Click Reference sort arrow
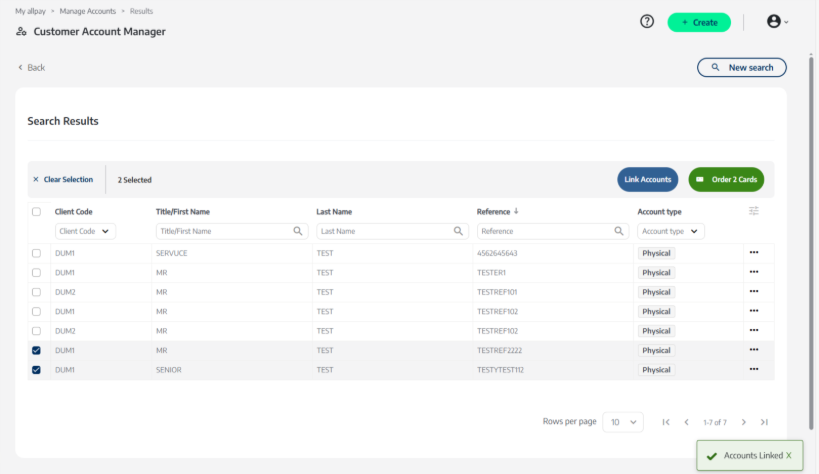The width and height of the screenshot is (819, 474). click(x=516, y=211)
